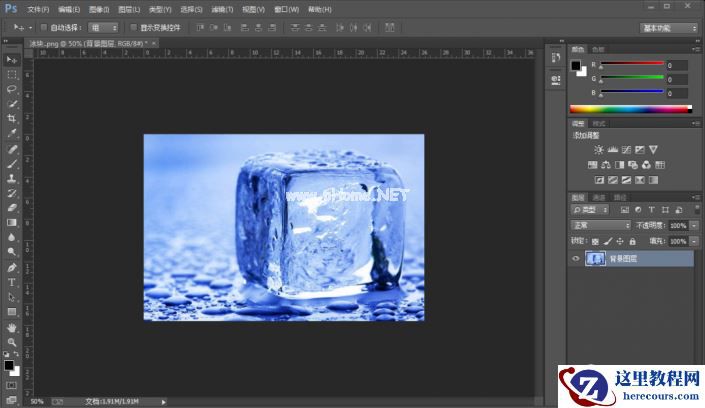Select the Zoom tool in the toolbox
The height and width of the screenshot is (408, 705).
point(12,342)
